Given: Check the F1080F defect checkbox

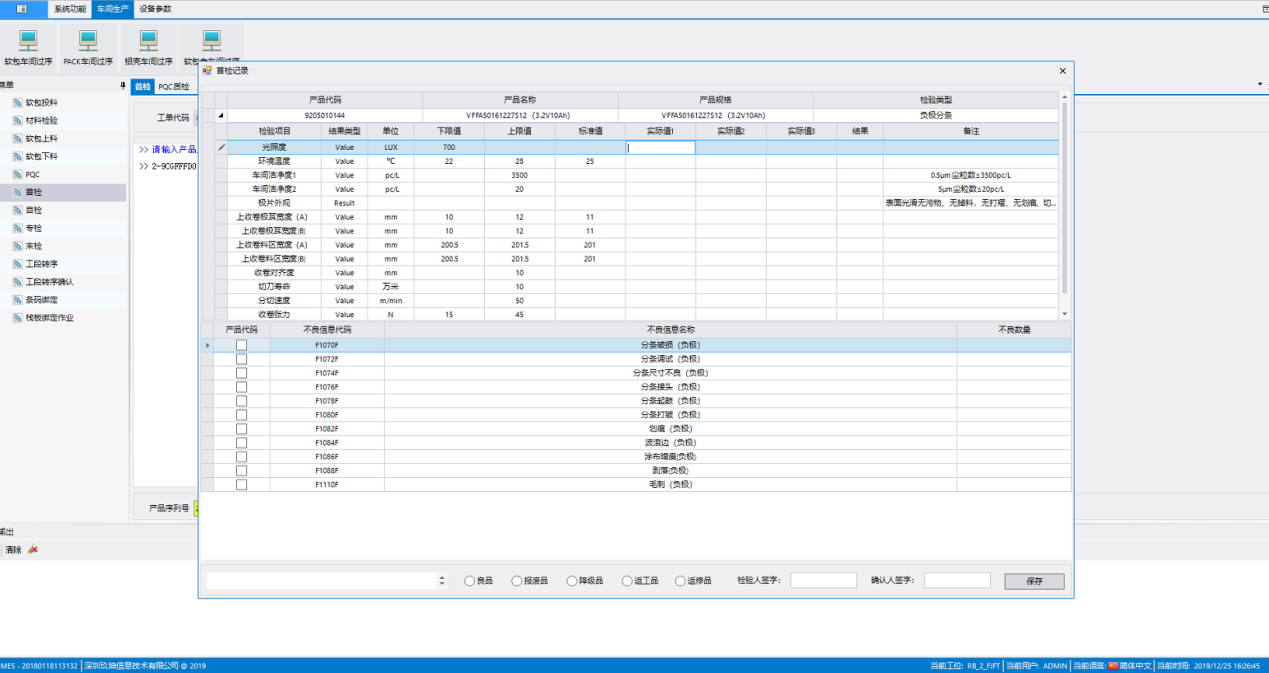Looking at the screenshot, I should [x=241, y=415].
